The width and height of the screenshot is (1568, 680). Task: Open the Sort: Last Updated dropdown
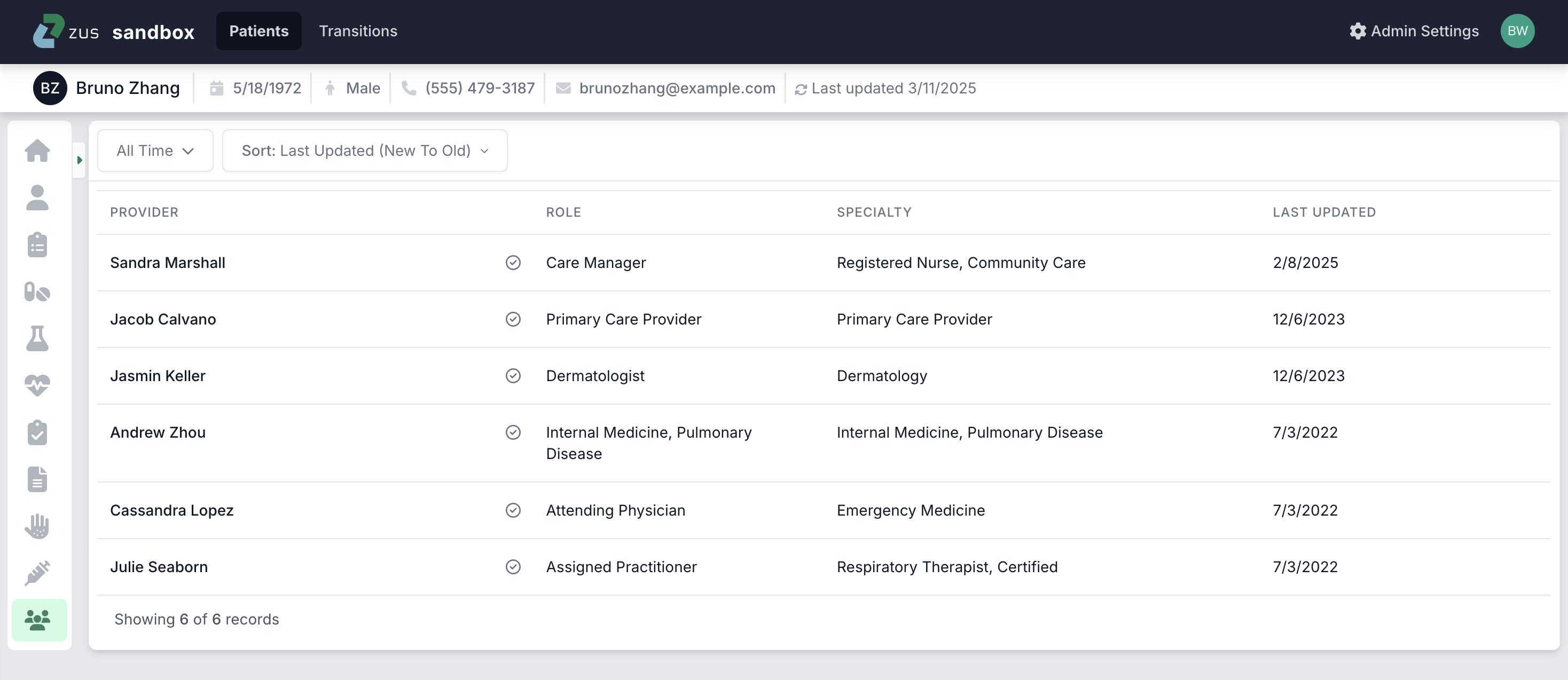(365, 151)
